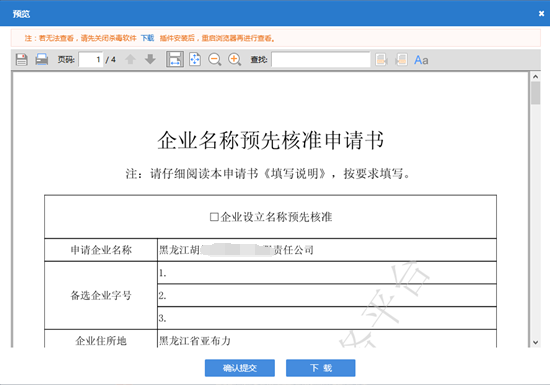Click the 黑龙江省亚布力 address value

(195, 340)
